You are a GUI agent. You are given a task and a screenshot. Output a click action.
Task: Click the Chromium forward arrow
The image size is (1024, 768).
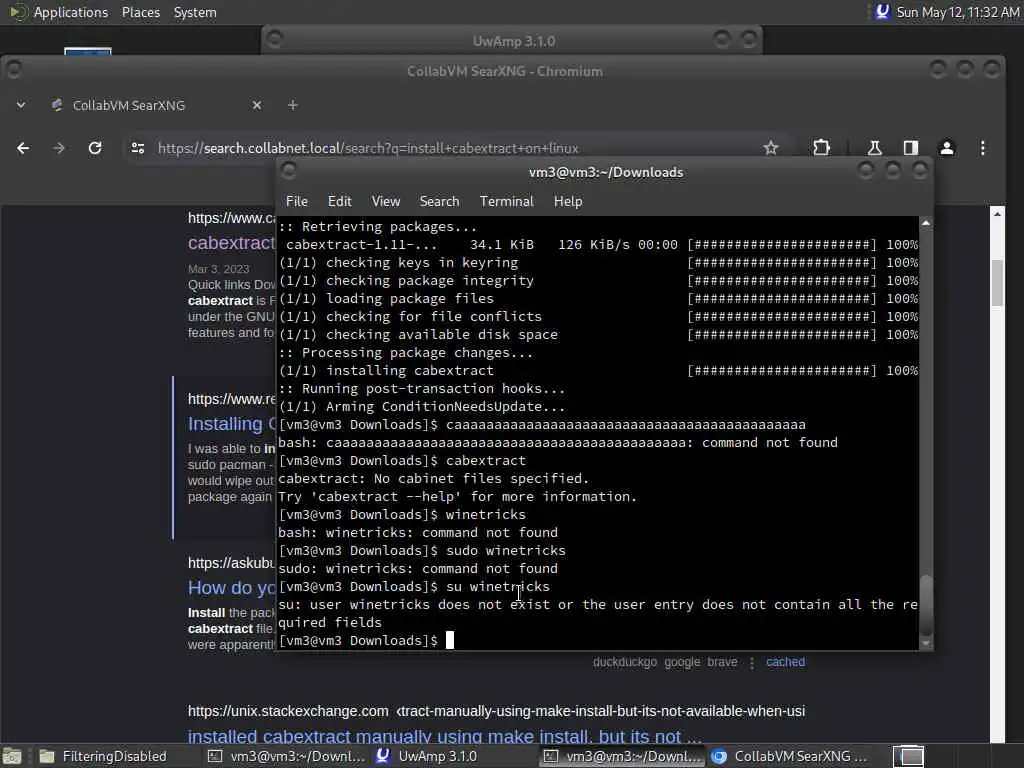coord(59,148)
